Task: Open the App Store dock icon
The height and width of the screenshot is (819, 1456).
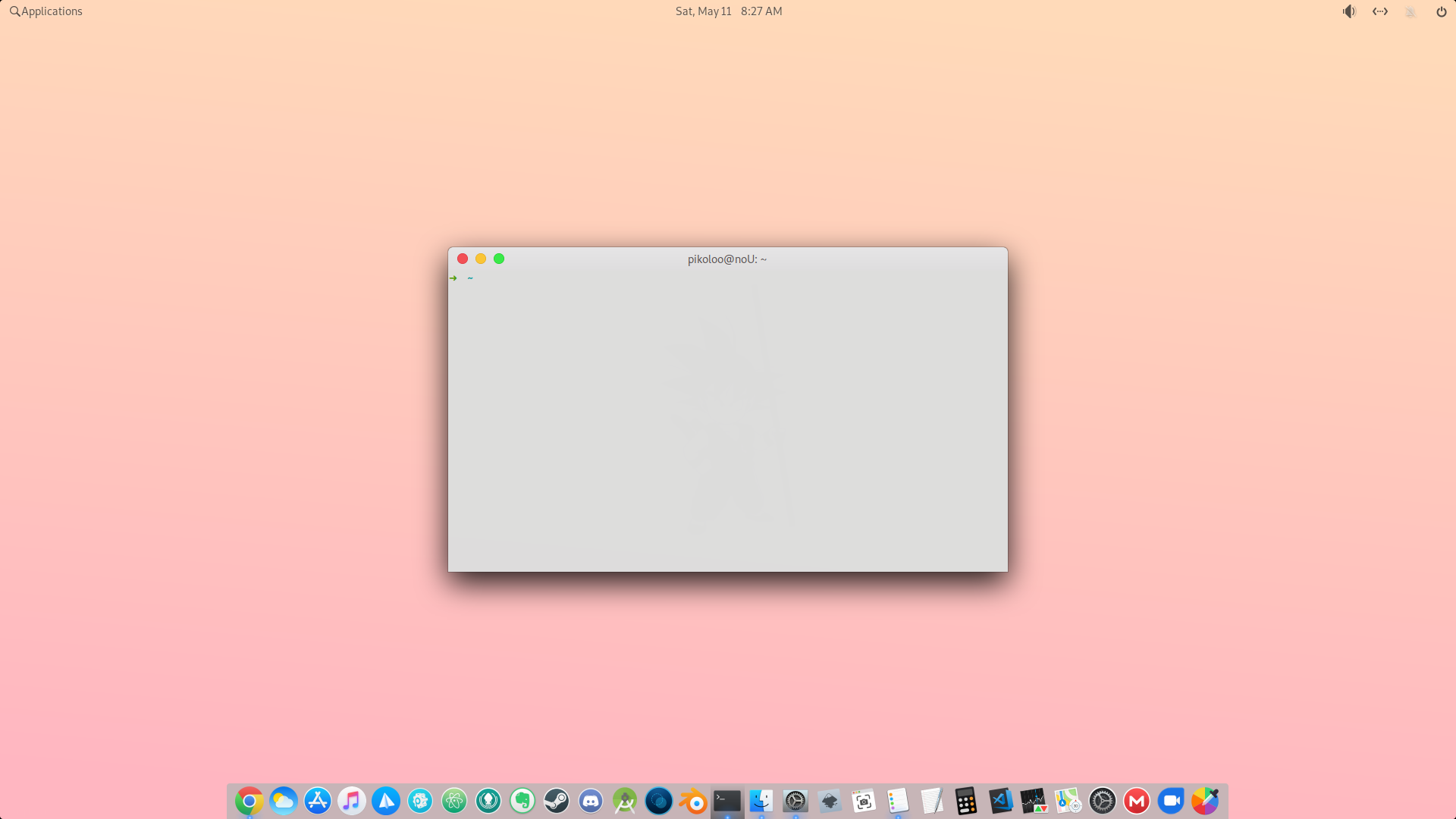Action: (x=318, y=801)
